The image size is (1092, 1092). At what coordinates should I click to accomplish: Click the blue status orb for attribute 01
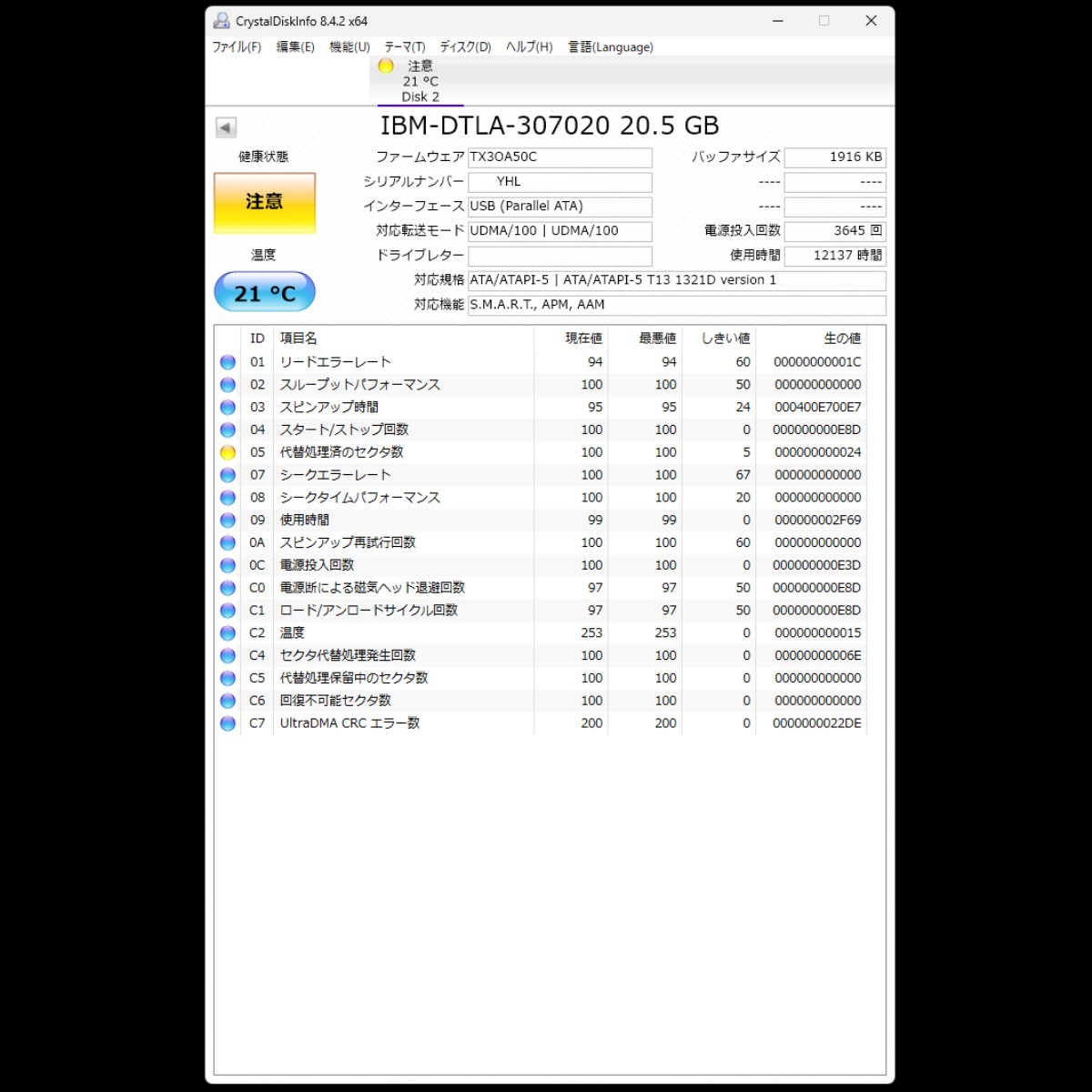(x=227, y=362)
